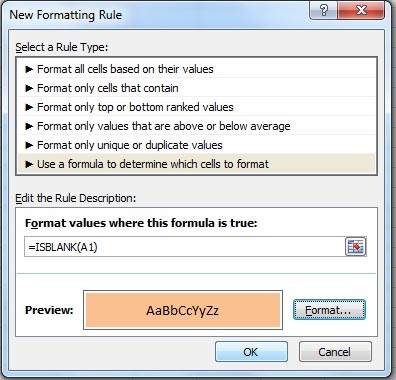Close the New Formatting Rule dialog

(x=361, y=10)
